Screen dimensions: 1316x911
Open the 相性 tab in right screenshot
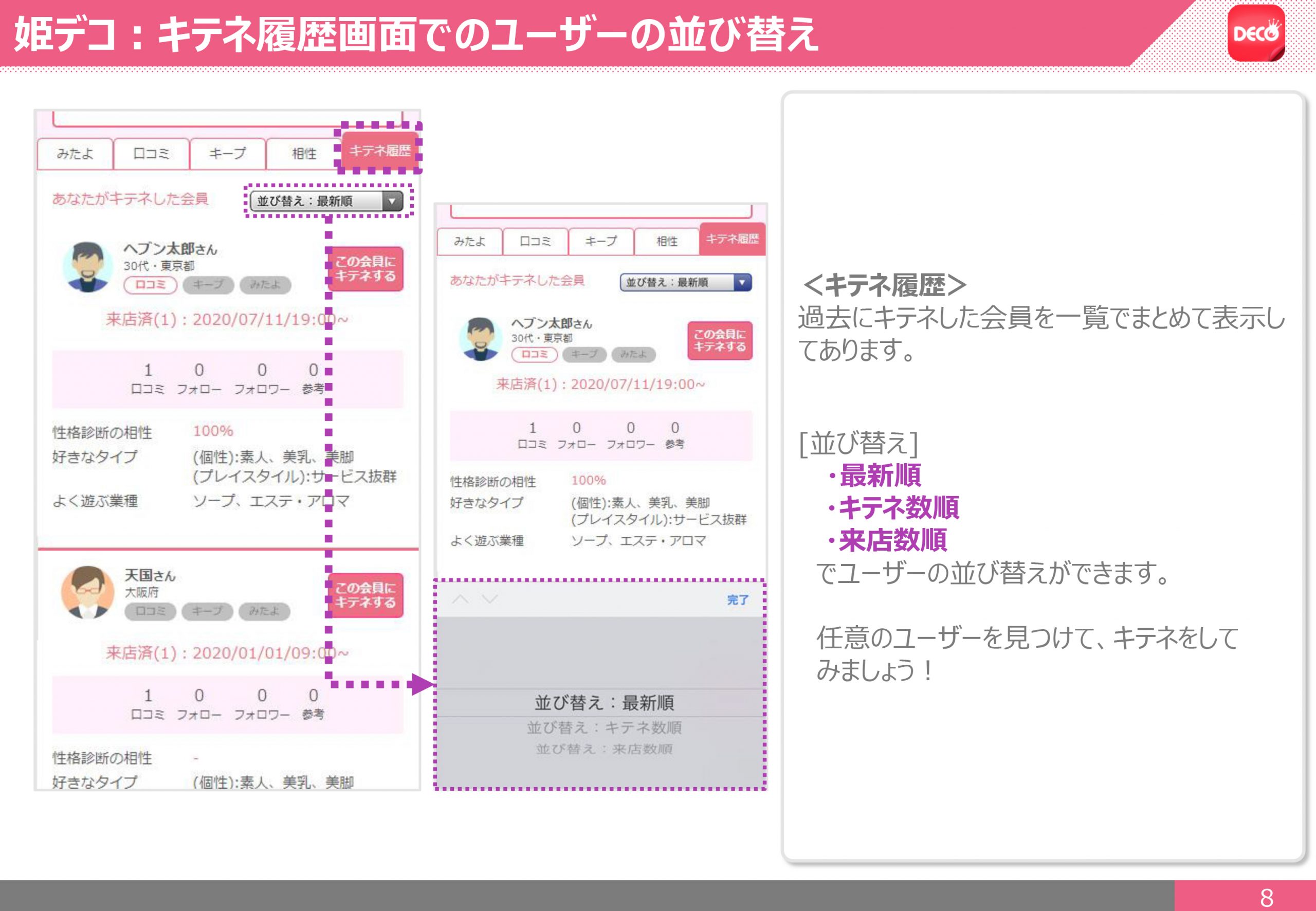(667, 242)
